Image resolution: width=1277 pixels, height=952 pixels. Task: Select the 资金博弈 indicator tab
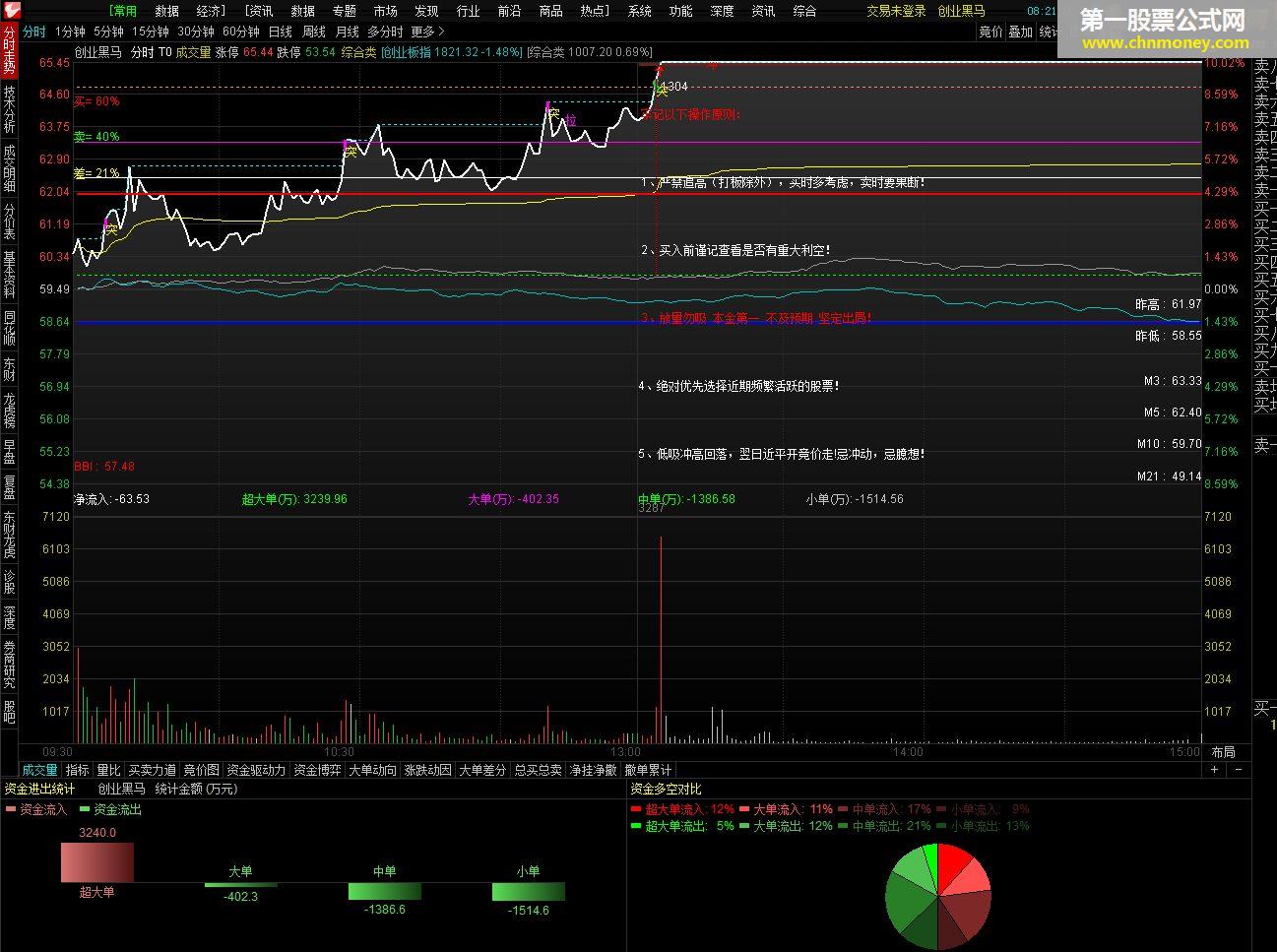(317, 770)
